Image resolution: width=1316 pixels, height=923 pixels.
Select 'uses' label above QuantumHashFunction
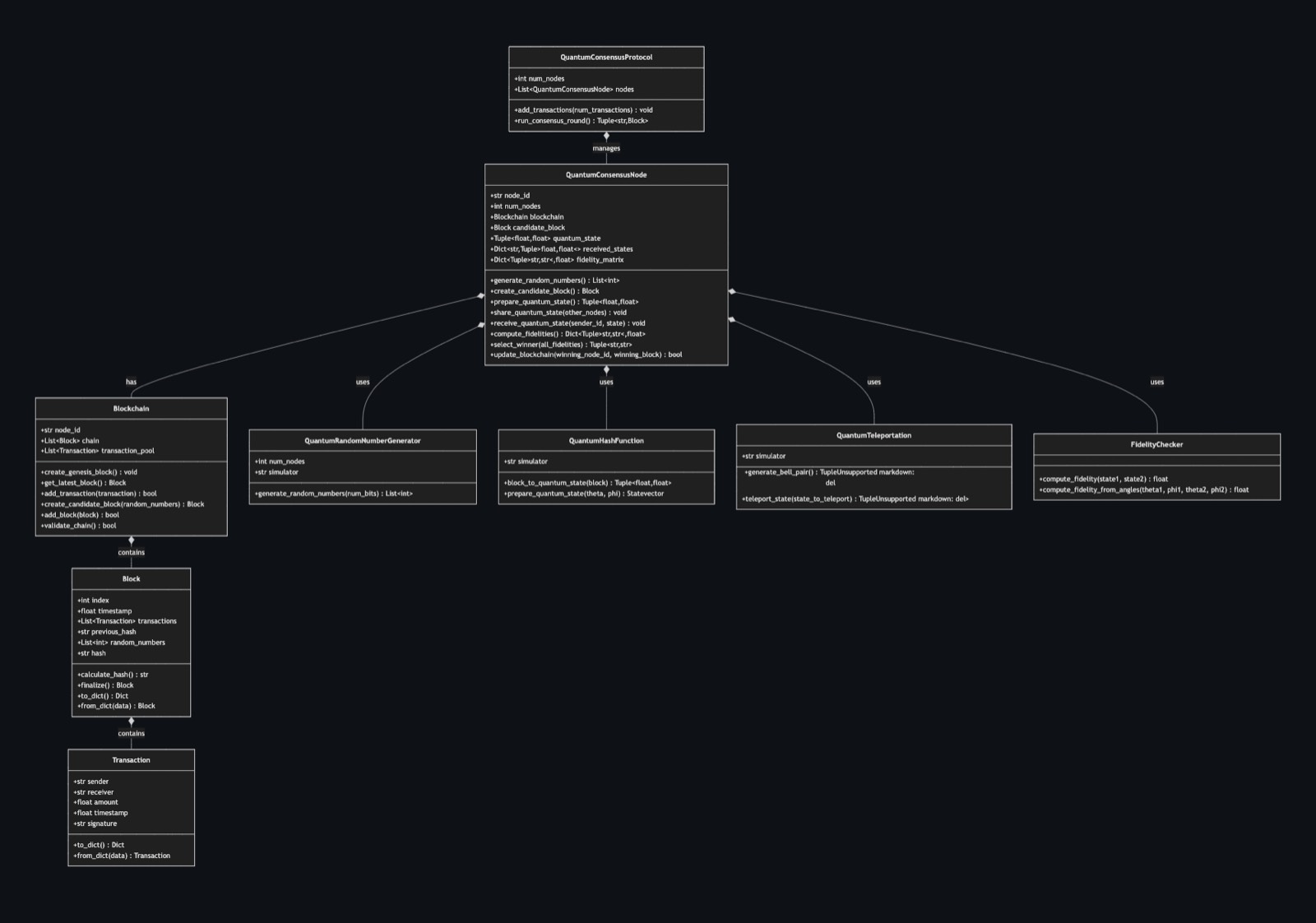pyautogui.click(x=606, y=382)
